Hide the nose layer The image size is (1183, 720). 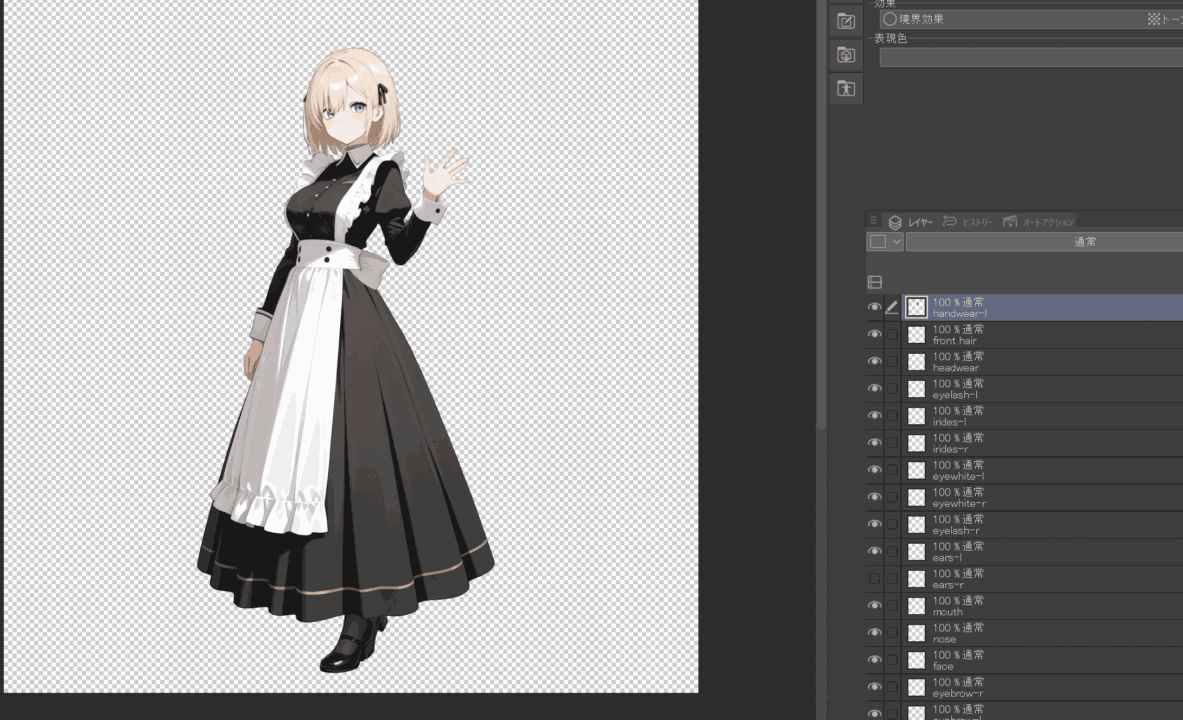(874, 633)
